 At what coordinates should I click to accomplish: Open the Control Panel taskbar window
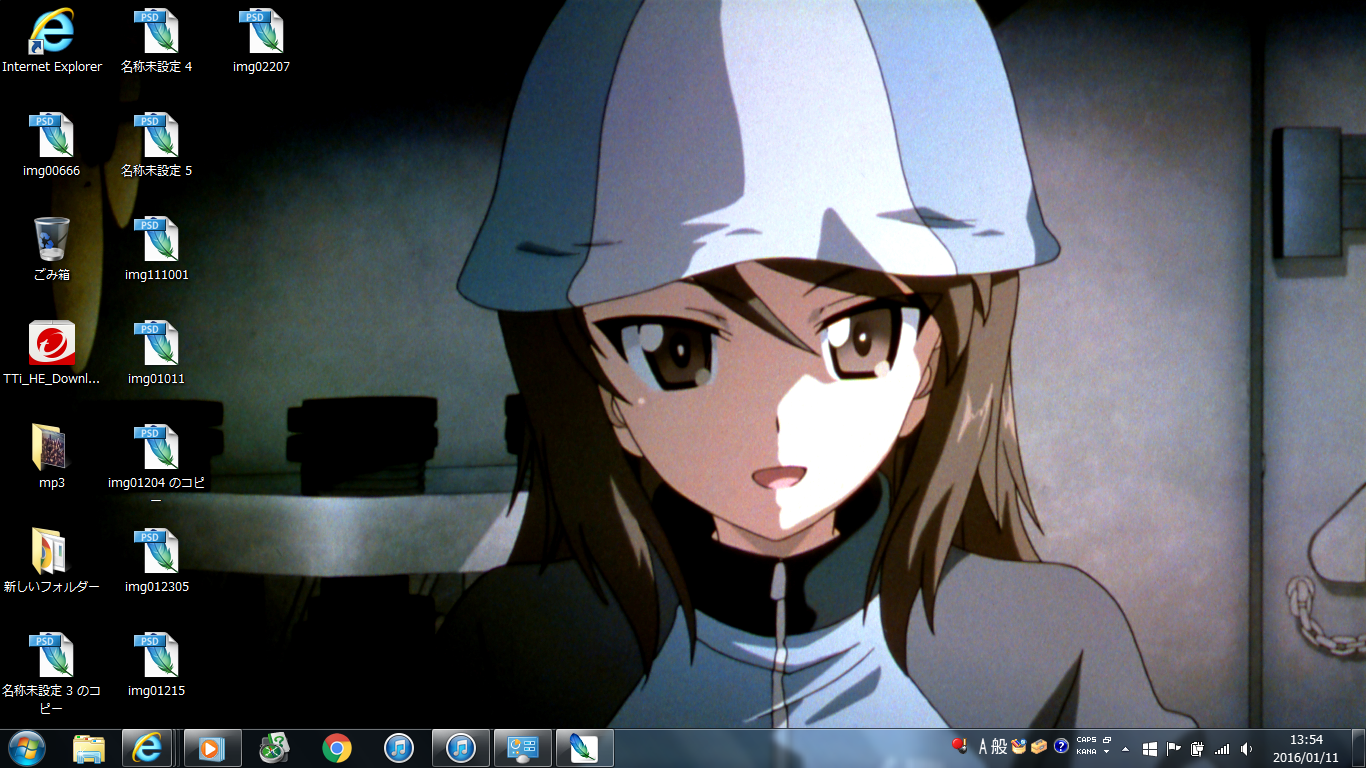pyautogui.click(x=523, y=748)
